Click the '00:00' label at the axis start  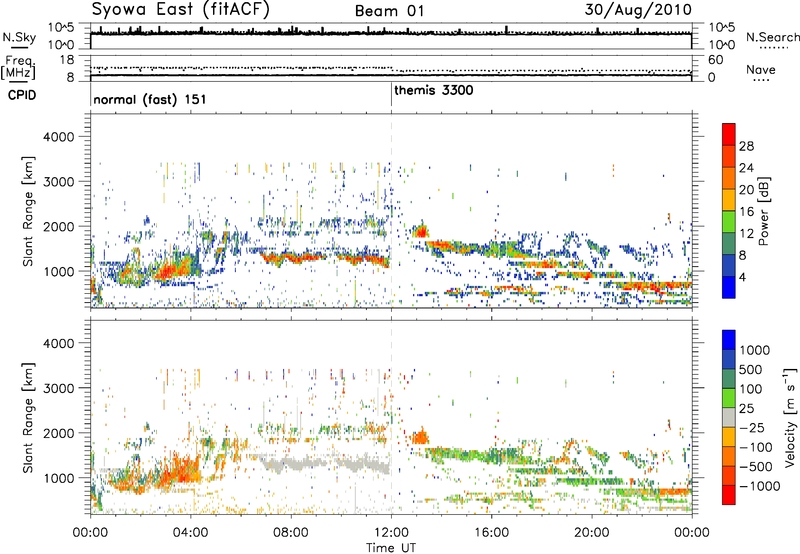pyautogui.click(x=90, y=533)
